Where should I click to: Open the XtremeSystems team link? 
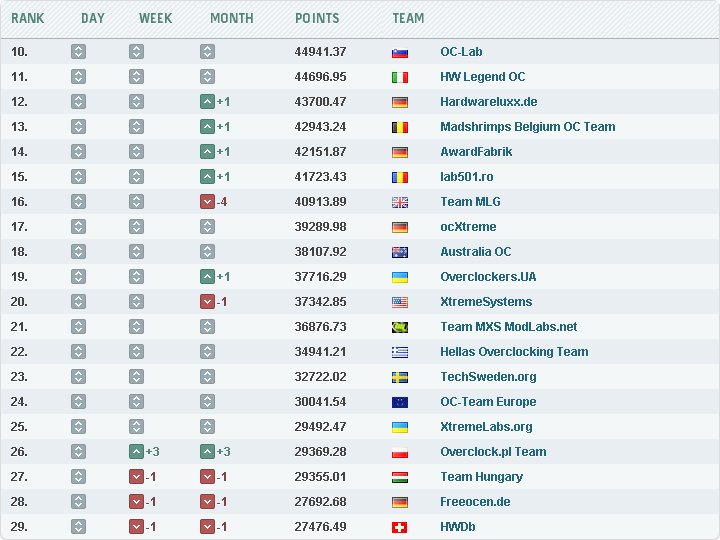pos(486,302)
